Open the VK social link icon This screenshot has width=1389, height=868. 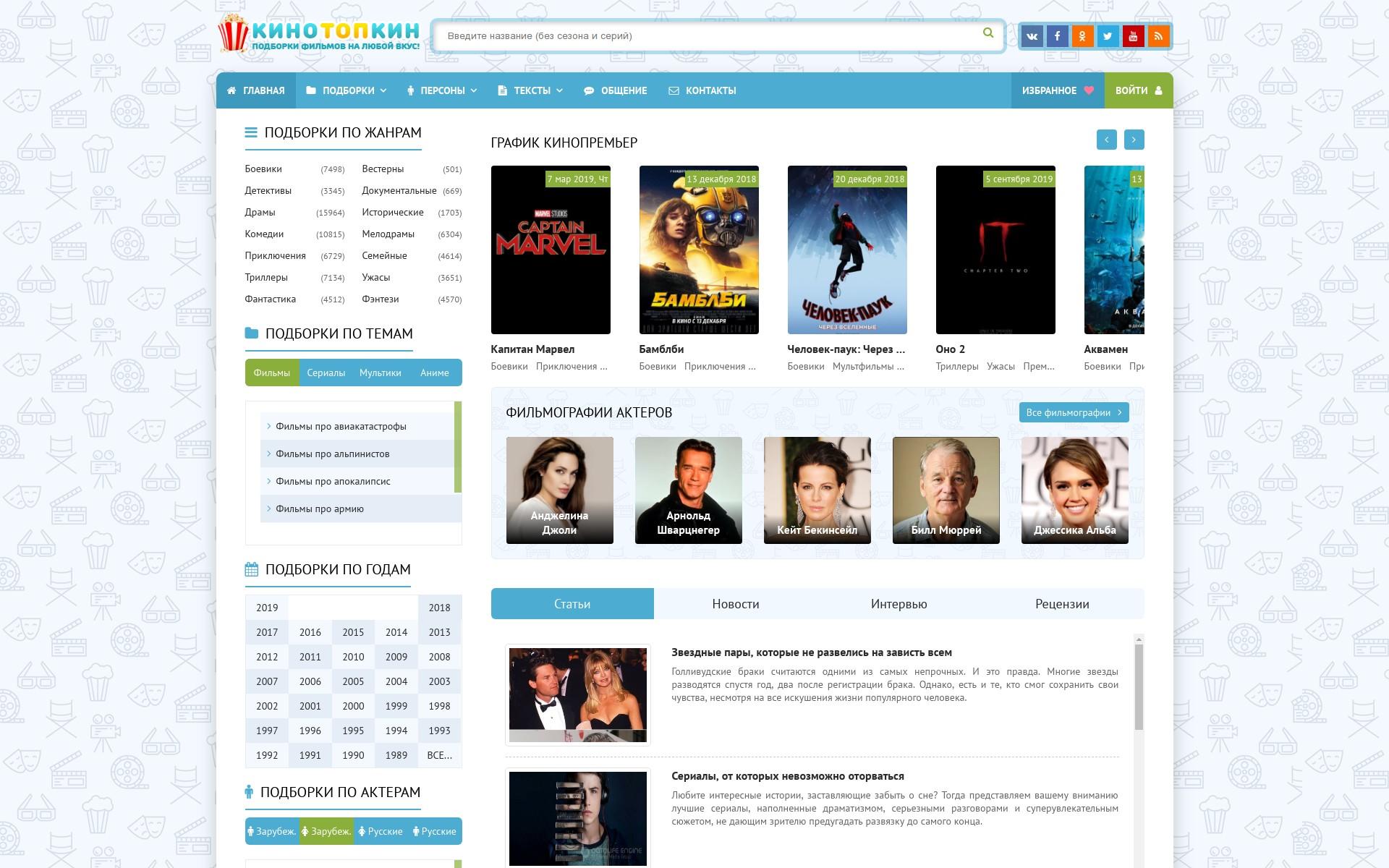1032,36
